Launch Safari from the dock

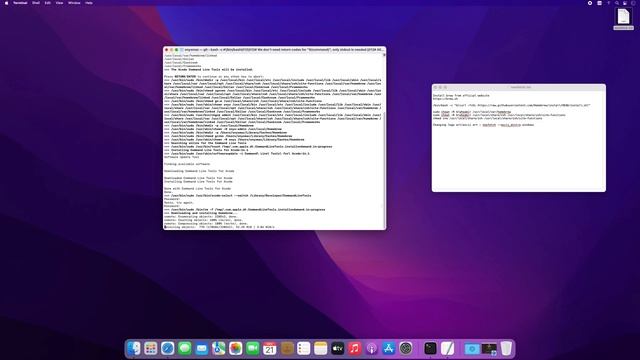point(168,349)
